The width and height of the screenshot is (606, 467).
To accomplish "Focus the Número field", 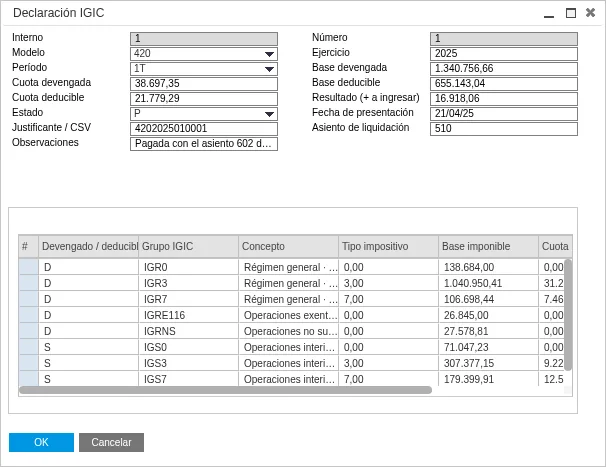I will [x=504, y=39].
